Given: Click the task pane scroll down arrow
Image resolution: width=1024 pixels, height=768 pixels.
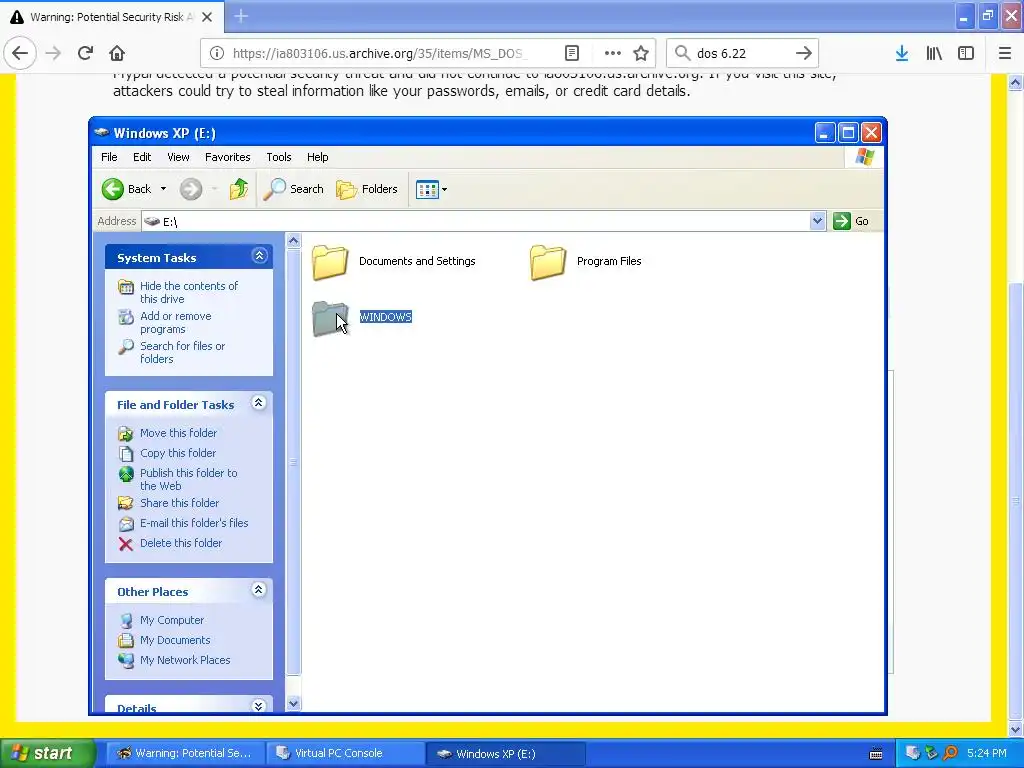Looking at the screenshot, I should tap(293, 704).
